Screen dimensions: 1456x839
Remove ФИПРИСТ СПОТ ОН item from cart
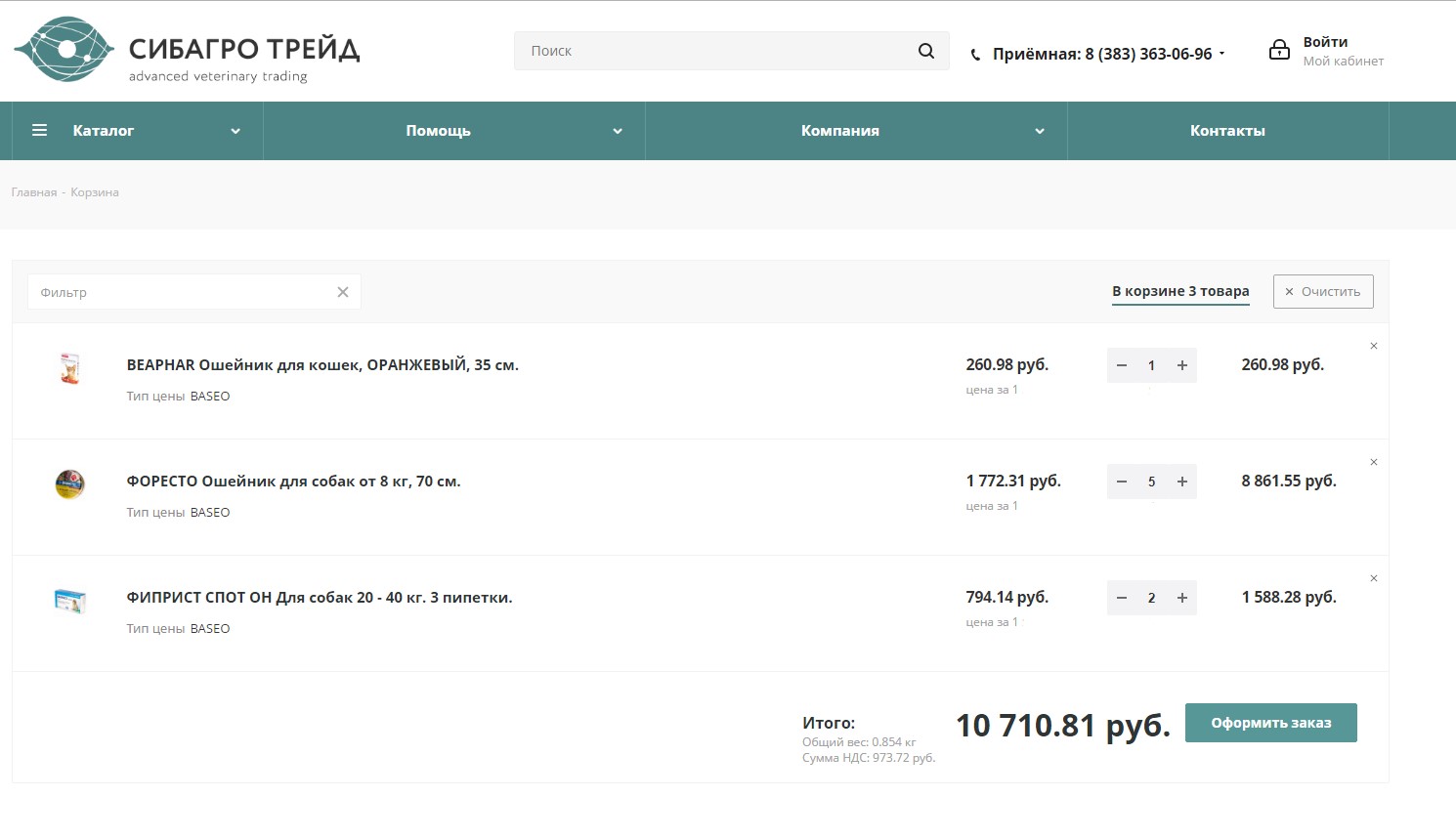coord(1374,578)
